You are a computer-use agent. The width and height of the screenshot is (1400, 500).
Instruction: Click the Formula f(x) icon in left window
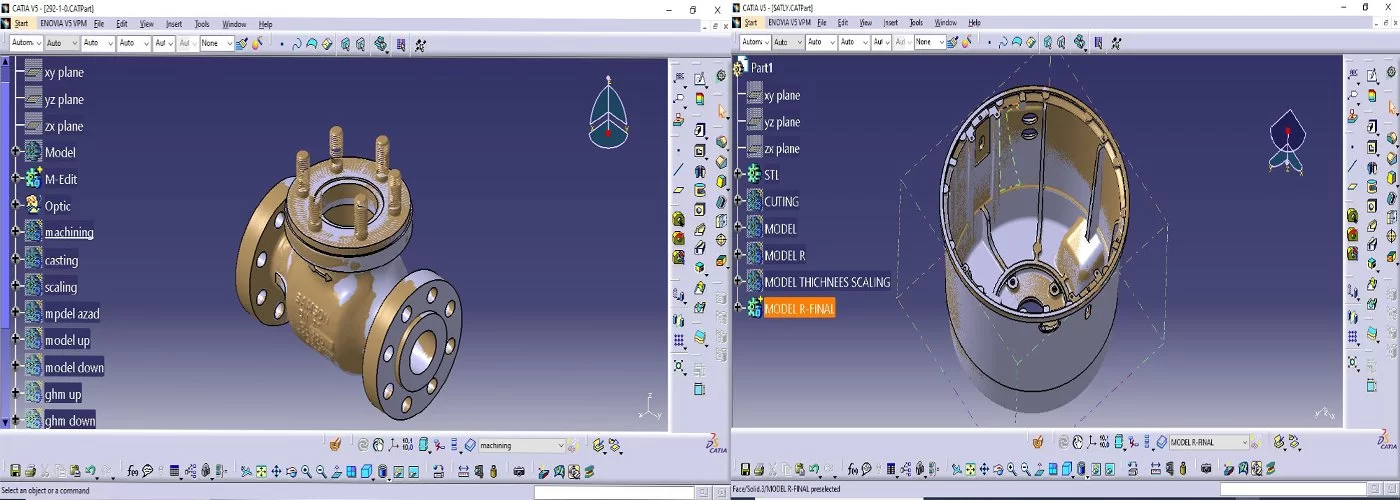click(x=133, y=471)
